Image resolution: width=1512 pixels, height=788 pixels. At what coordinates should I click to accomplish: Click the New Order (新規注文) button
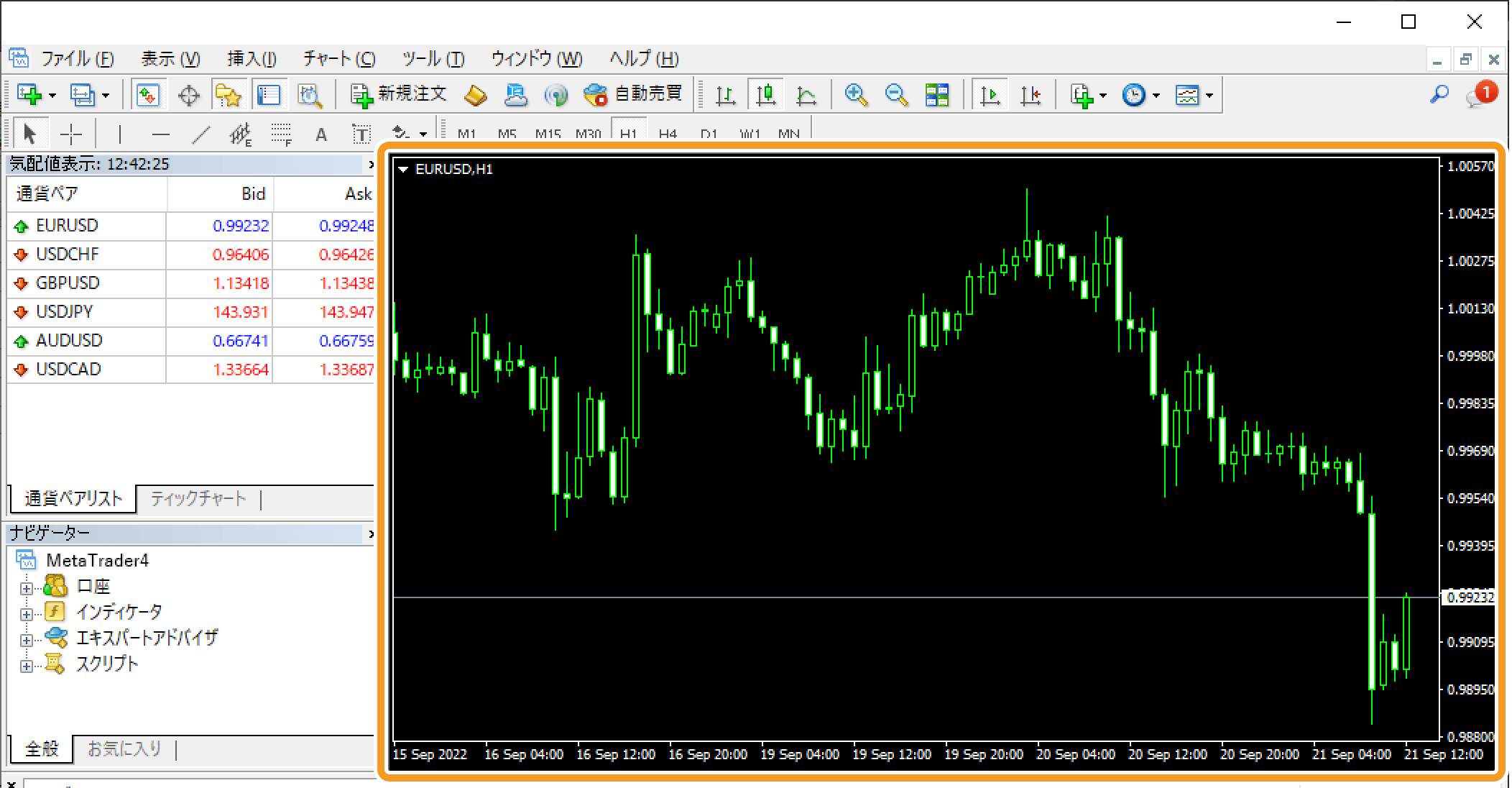399,94
